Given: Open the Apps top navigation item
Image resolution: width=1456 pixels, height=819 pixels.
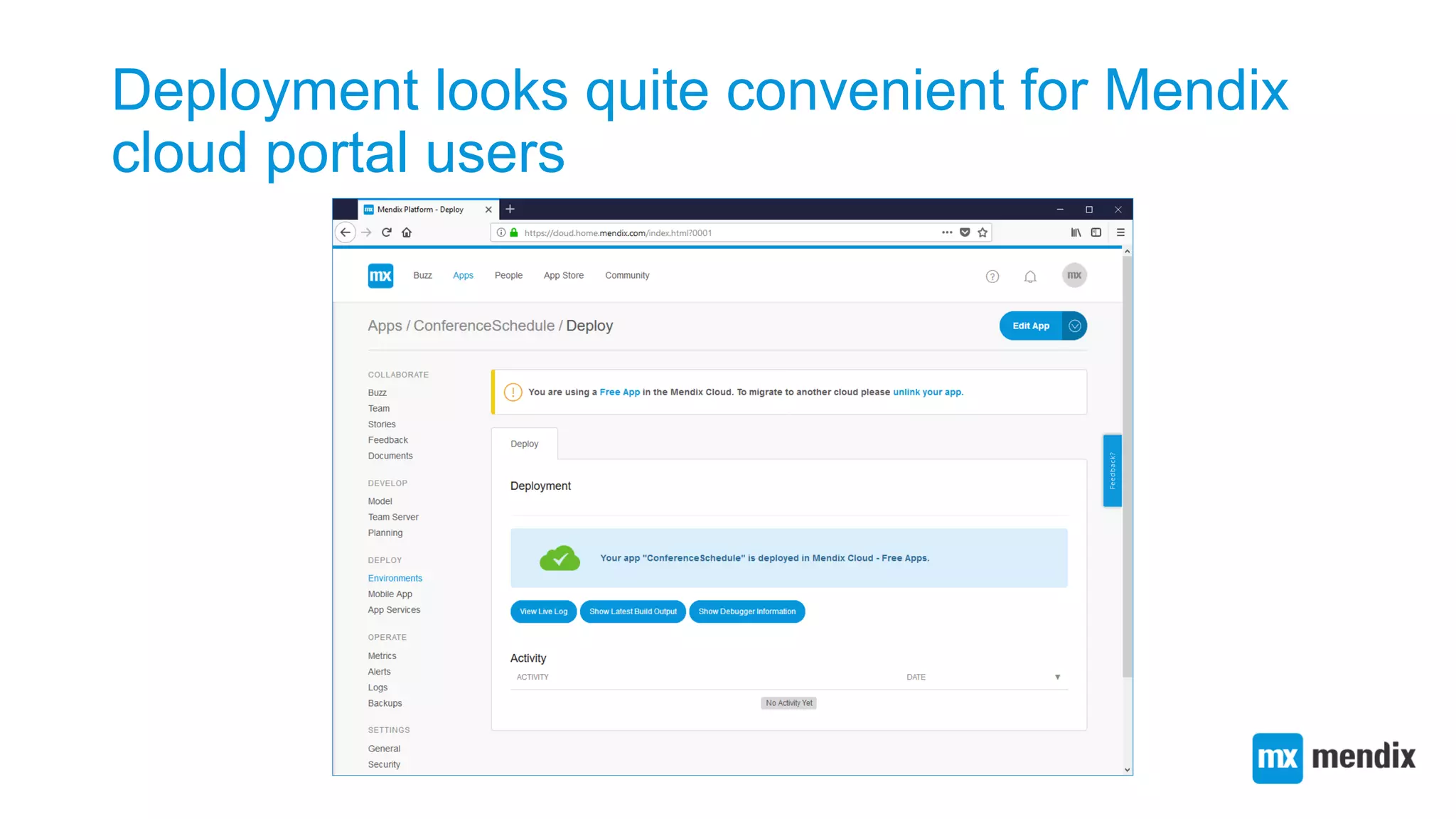Looking at the screenshot, I should pyautogui.click(x=463, y=276).
